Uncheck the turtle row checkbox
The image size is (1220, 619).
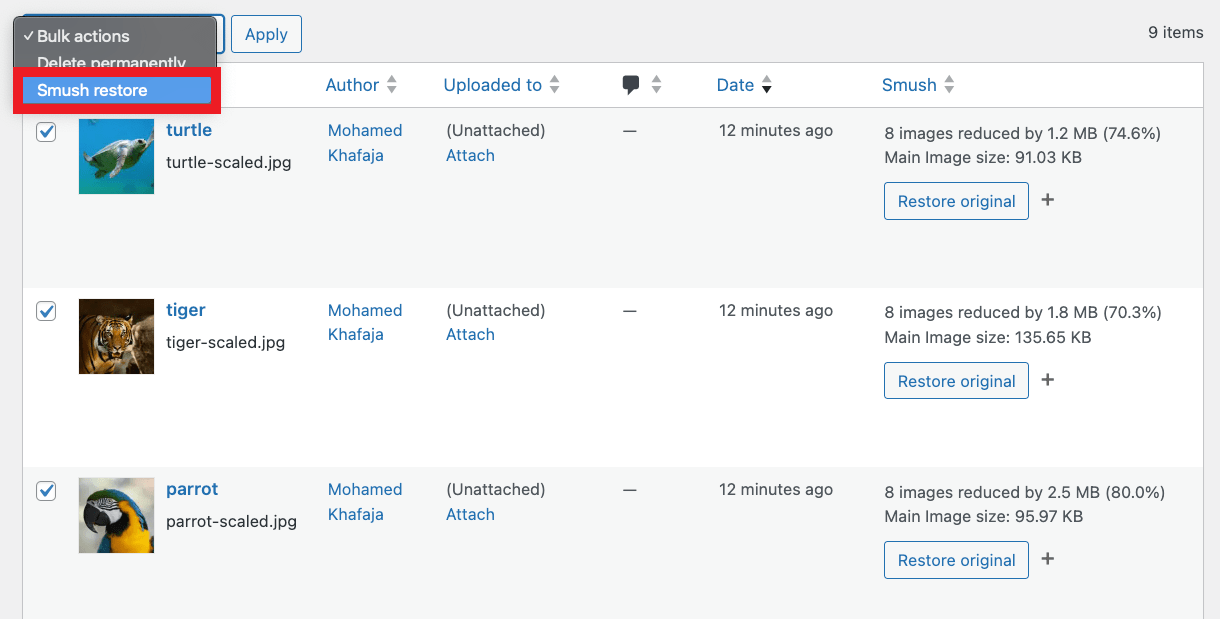click(x=46, y=132)
